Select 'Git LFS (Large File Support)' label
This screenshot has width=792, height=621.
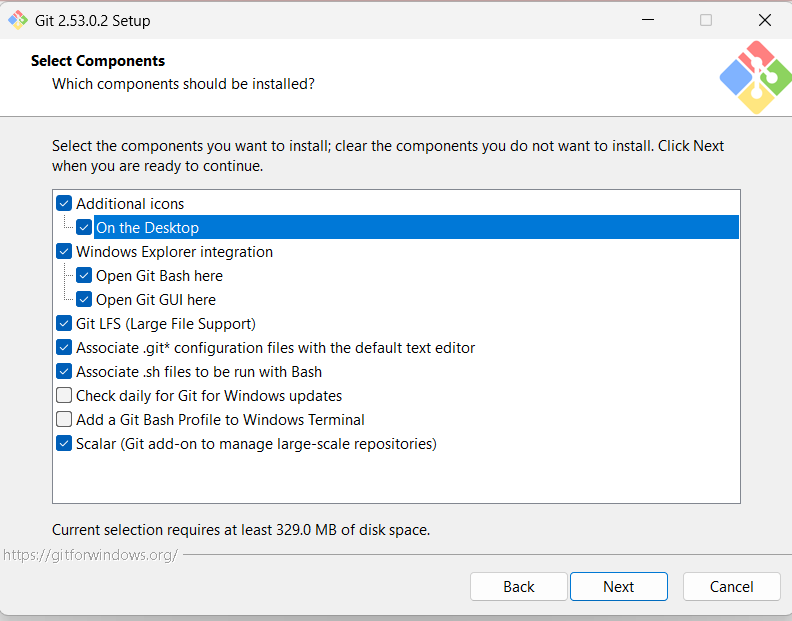pos(166,324)
